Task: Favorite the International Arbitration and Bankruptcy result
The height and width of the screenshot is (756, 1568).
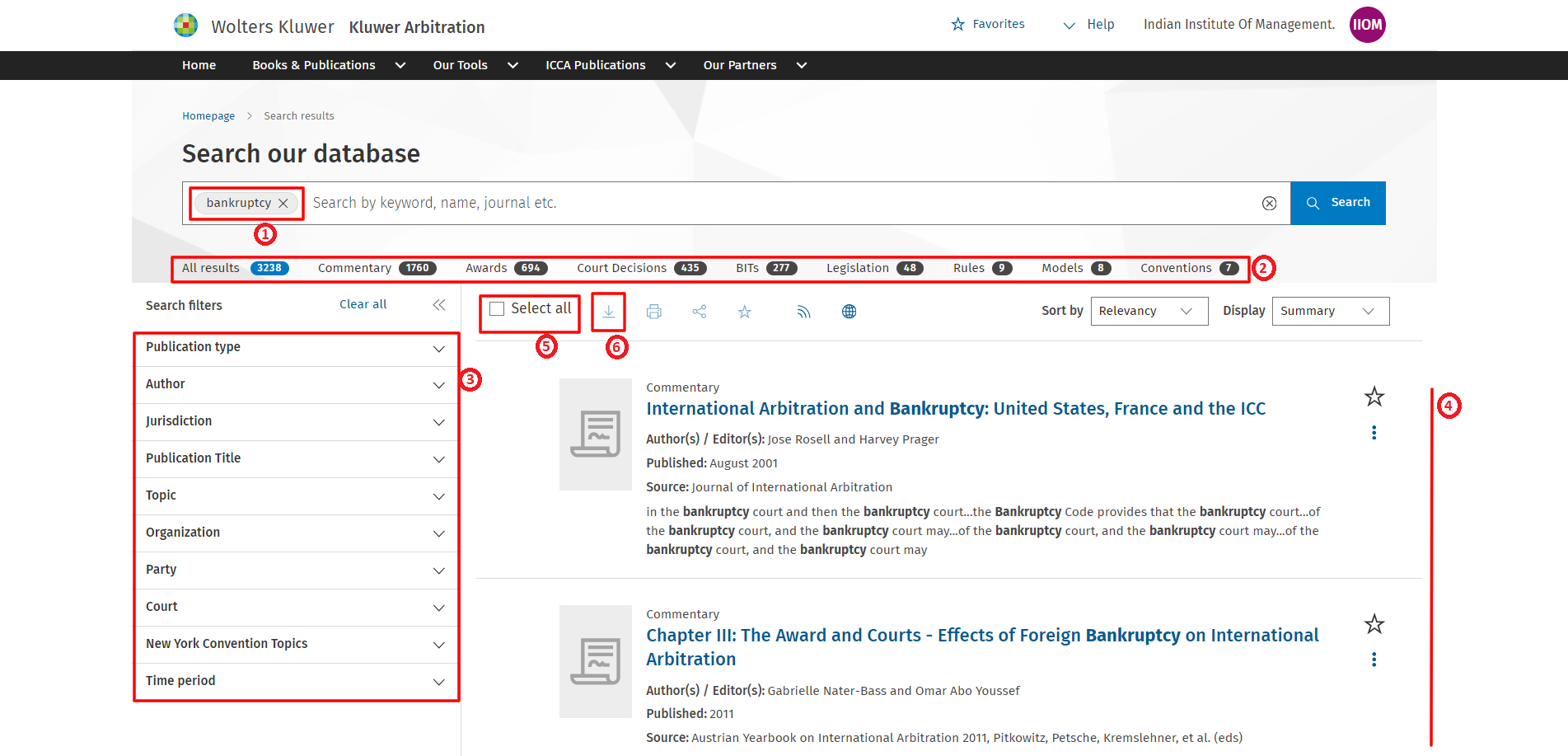Action: point(1374,397)
